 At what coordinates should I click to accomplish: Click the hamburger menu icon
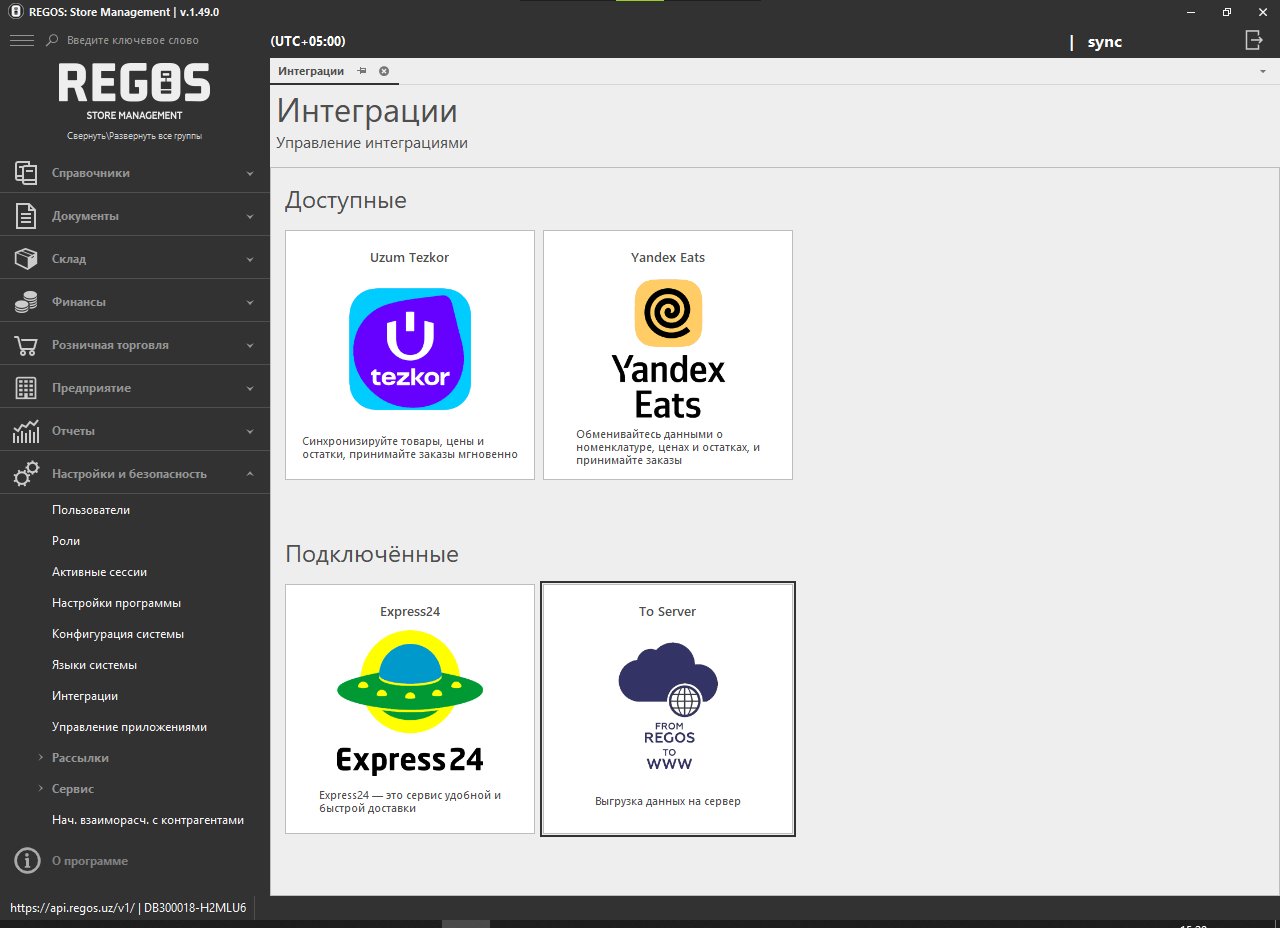click(x=21, y=40)
